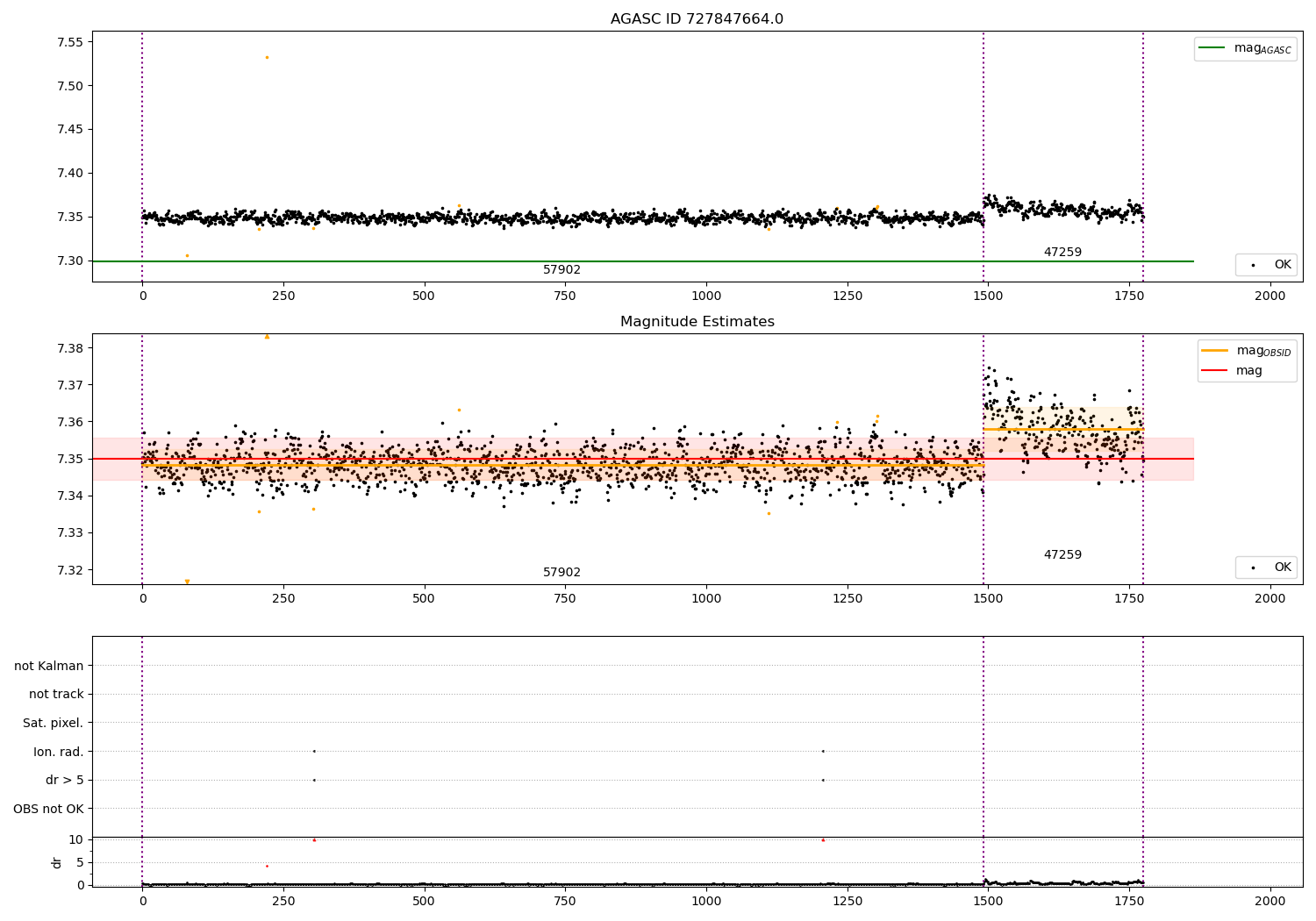Viewport: 1316px width, 921px height.
Task: Click the 'not track' axis label
Action: click(56, 695)
